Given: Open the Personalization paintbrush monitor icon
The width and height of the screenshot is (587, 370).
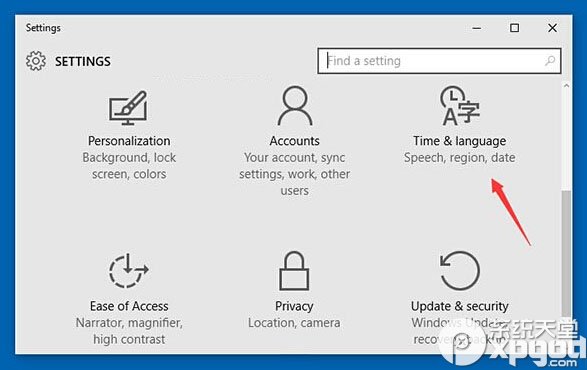Looking at the screenshot, I should [x=128, y=108].
